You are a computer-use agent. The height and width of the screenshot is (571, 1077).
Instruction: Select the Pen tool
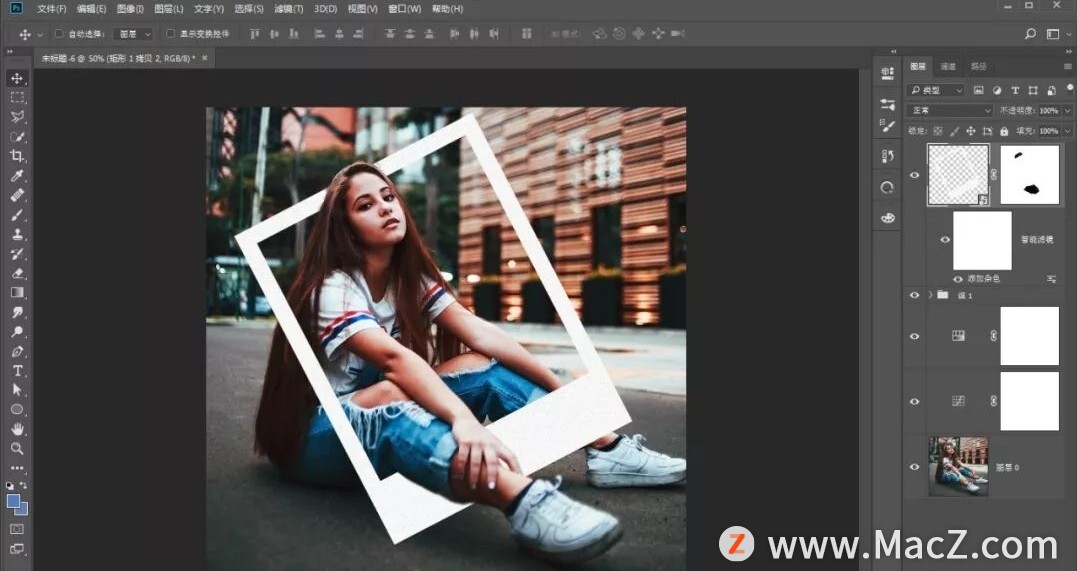coord(17,351)
